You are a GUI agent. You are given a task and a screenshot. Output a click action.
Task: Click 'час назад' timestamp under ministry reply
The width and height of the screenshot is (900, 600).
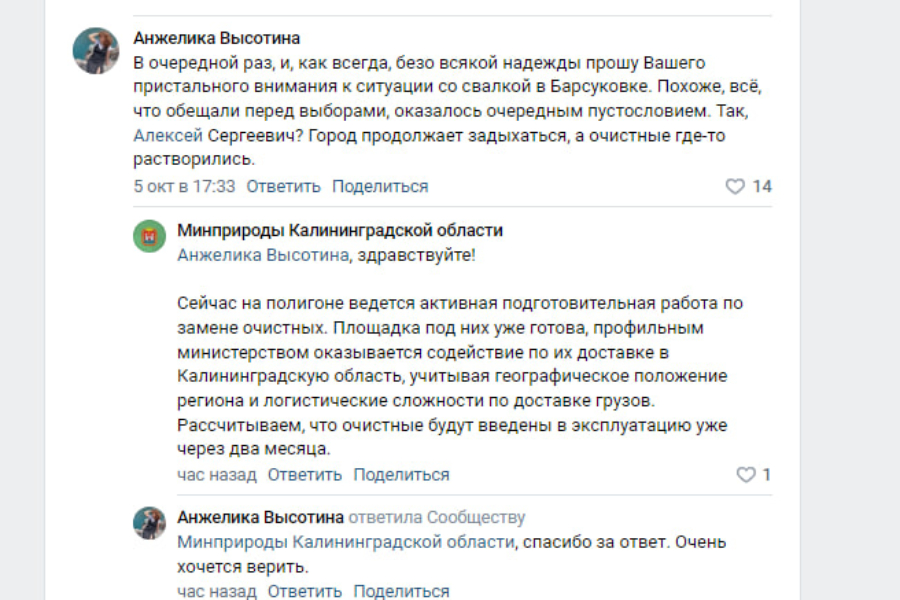[217, 474]
